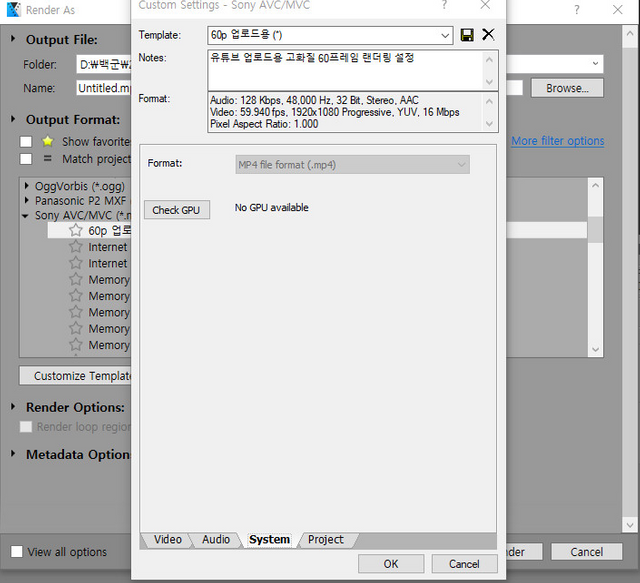
Task: Switch to the Audio tab
Action: click(216, 540)
